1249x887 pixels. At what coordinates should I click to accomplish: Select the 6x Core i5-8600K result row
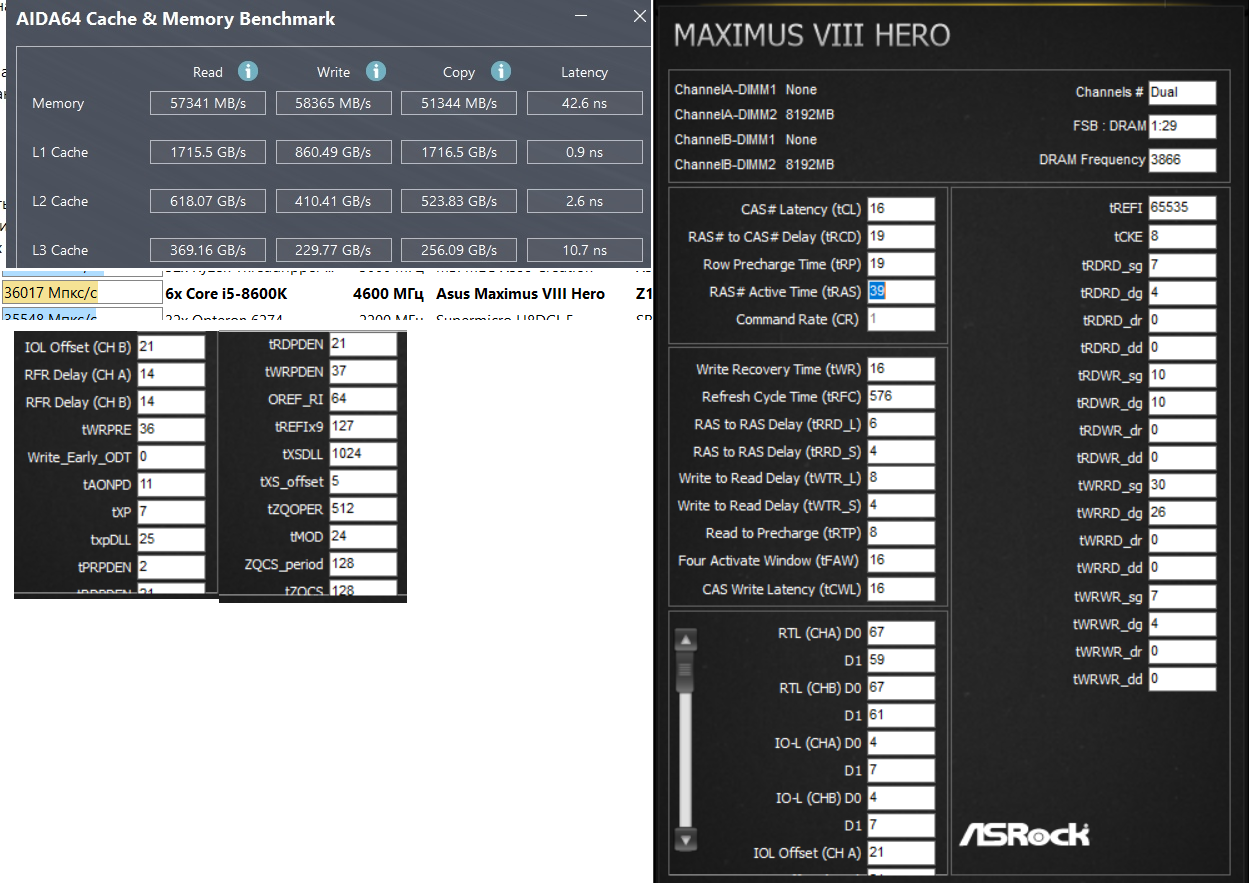(x=326, y=293)
